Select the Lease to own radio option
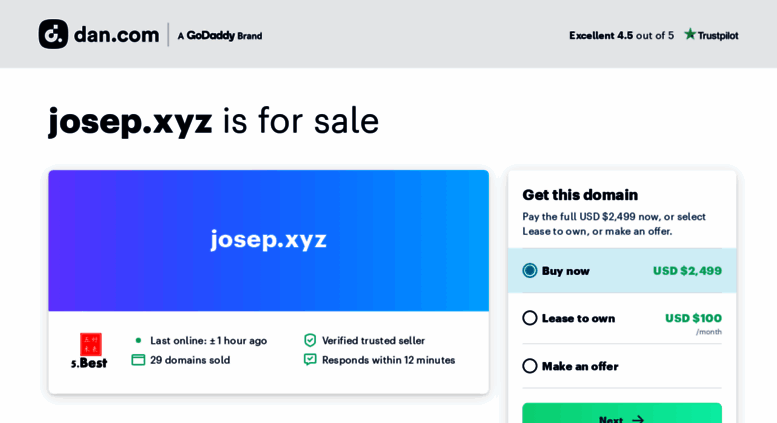777x423 pixels. (x=530, y=318)
